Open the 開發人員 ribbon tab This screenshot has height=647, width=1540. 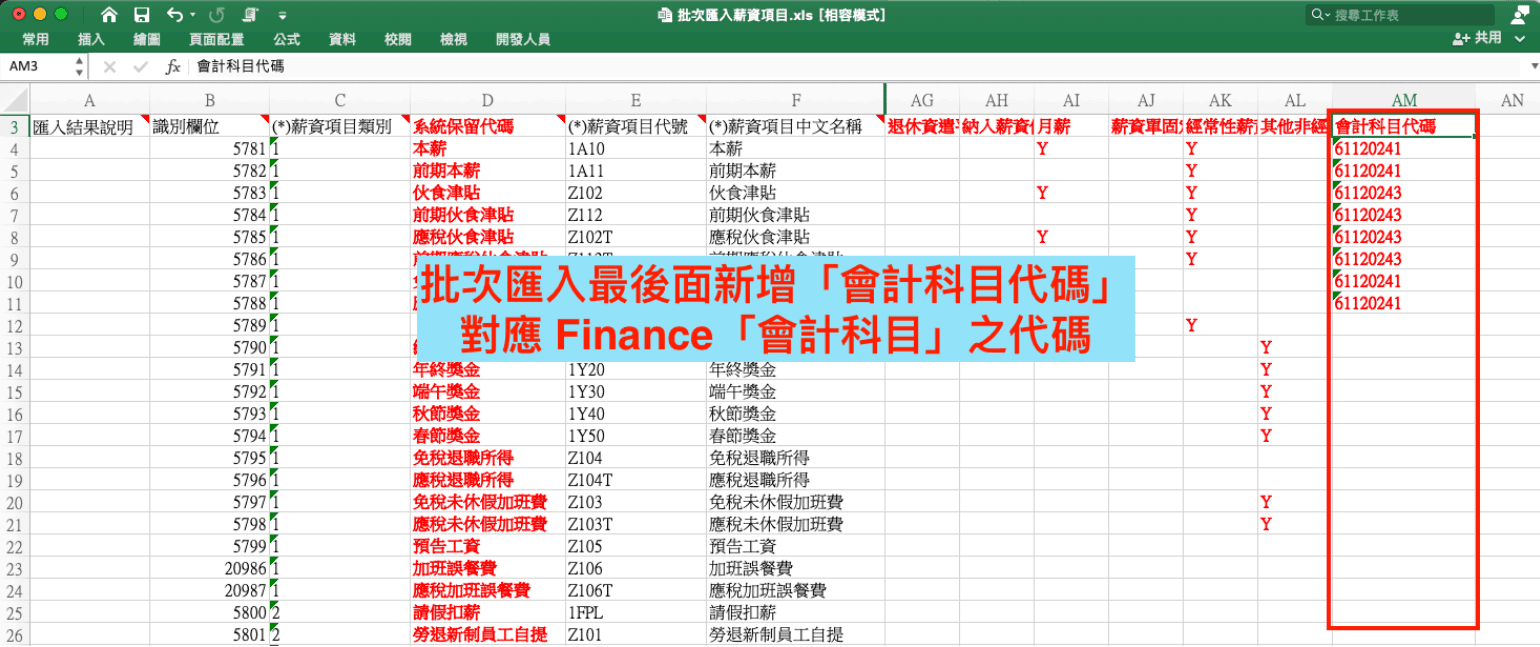click(x=522, y=39)
